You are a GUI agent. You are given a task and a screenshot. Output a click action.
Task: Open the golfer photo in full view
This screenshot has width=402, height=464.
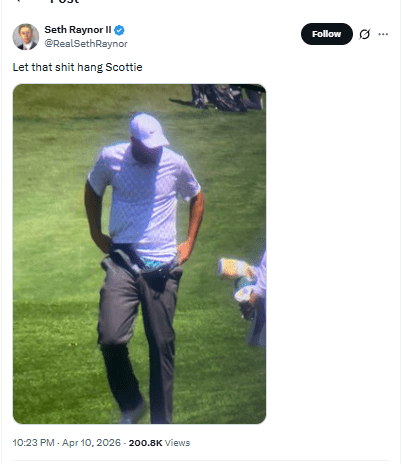pyautogui.click(x=139, y=254)
